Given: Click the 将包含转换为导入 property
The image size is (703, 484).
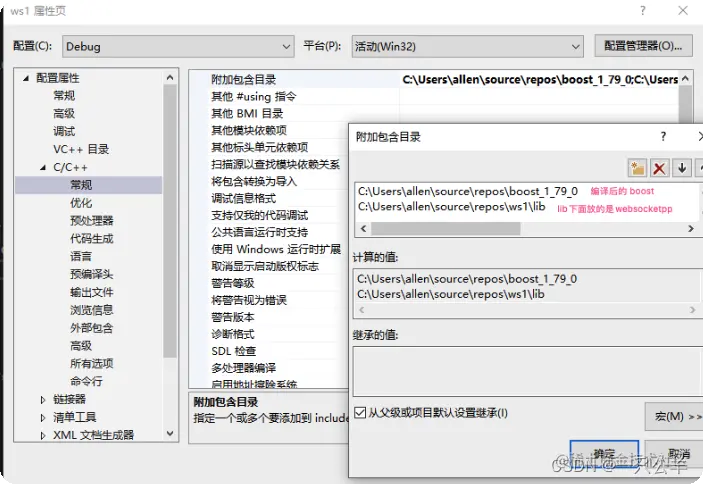Looking at the screenshot, I should [x=254, y=181].
